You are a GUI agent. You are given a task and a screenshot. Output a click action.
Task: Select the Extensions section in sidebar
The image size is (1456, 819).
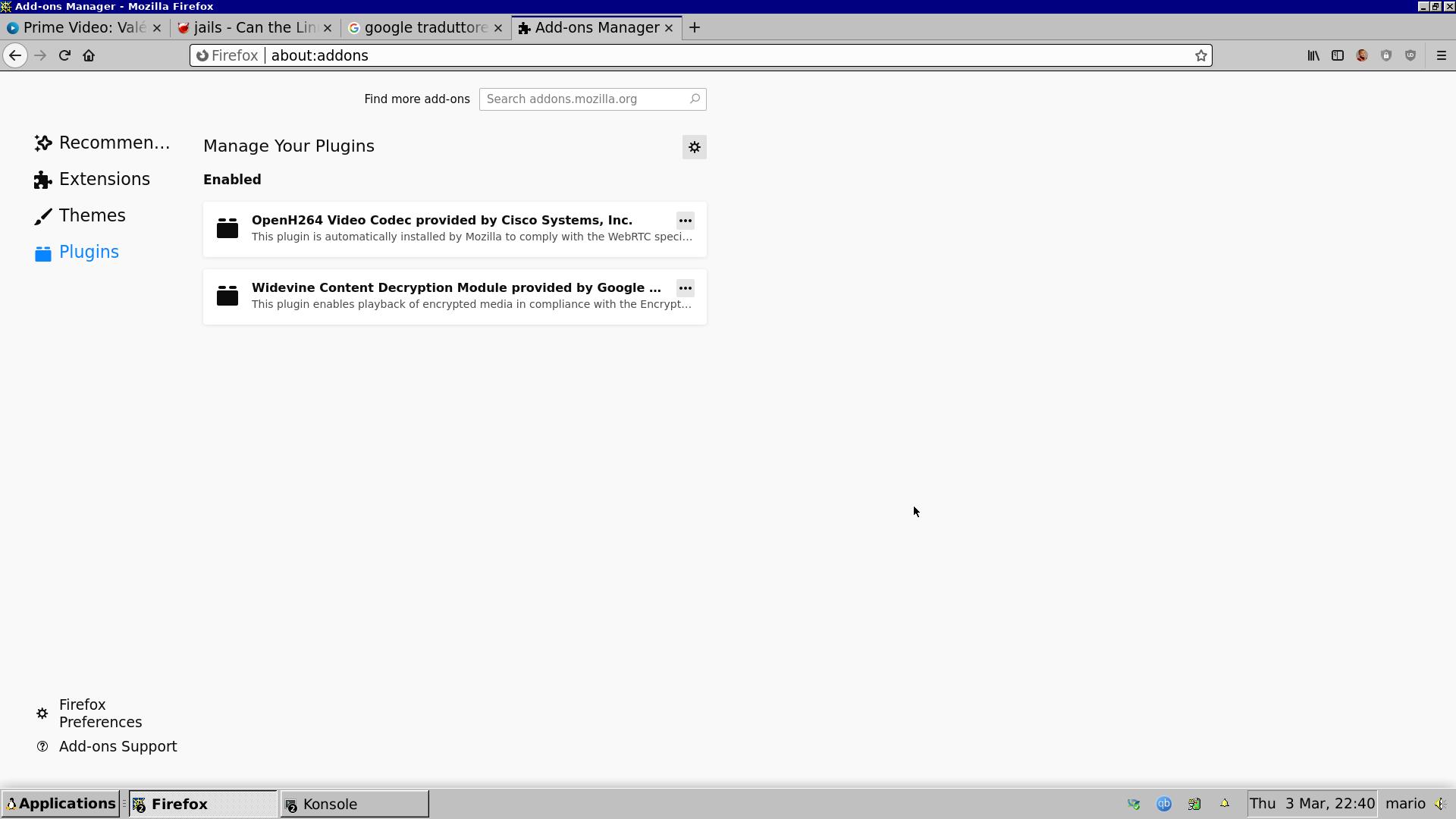(x=104, y=179)
